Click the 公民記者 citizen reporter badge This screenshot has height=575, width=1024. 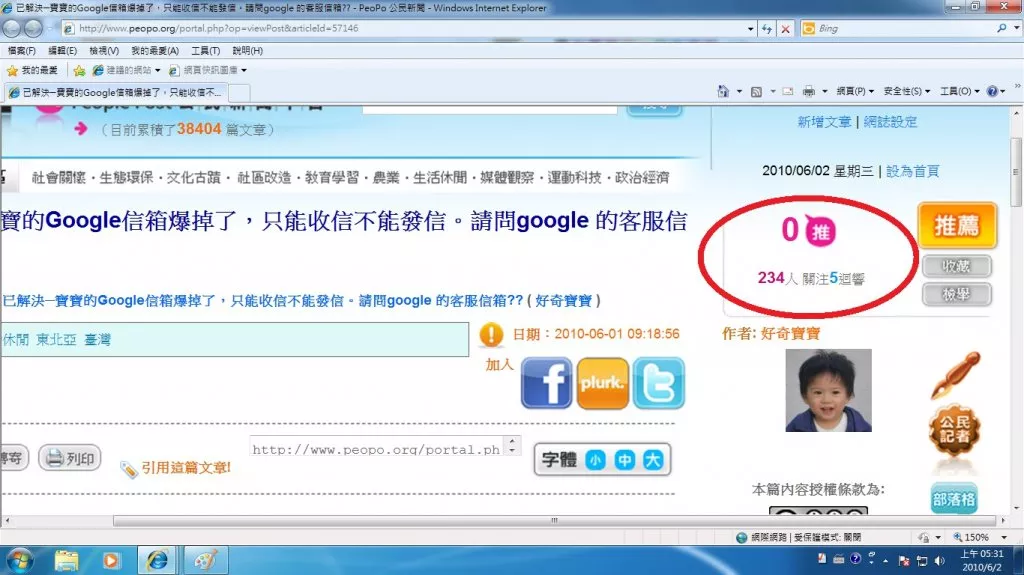954,430
